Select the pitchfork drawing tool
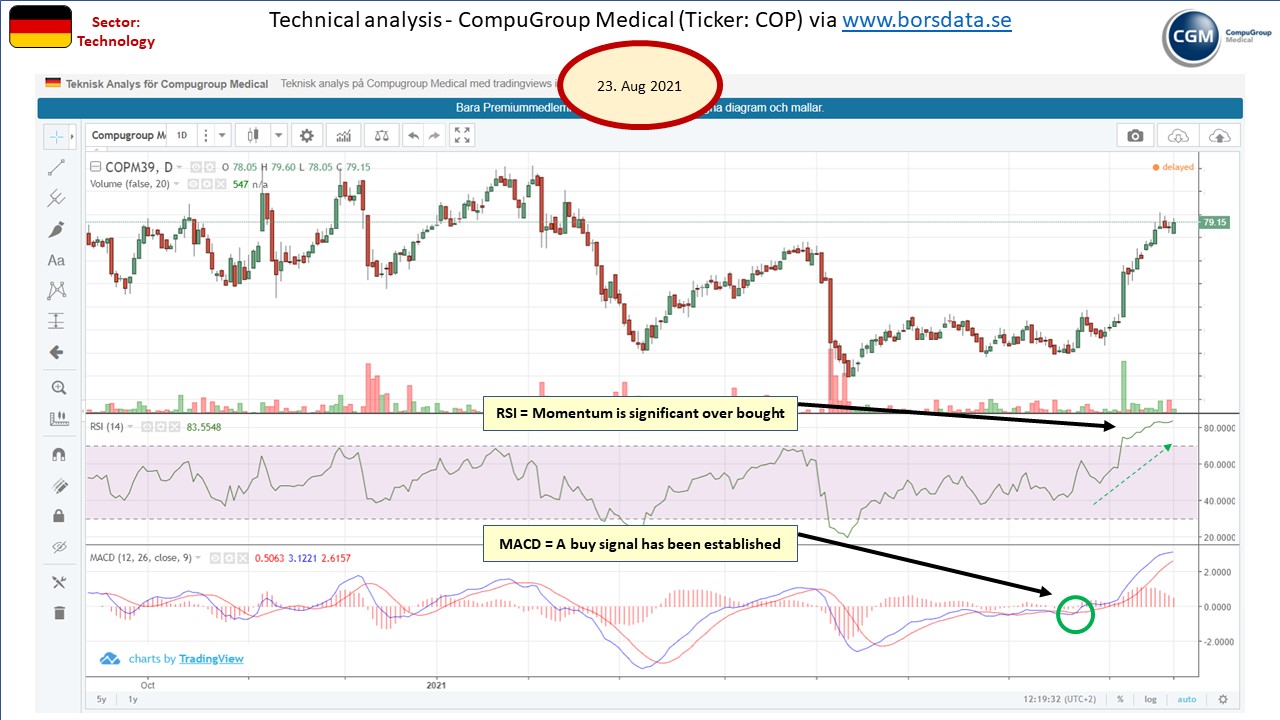The height and width of the screenshot is (720, 1280). click(56, 198)
